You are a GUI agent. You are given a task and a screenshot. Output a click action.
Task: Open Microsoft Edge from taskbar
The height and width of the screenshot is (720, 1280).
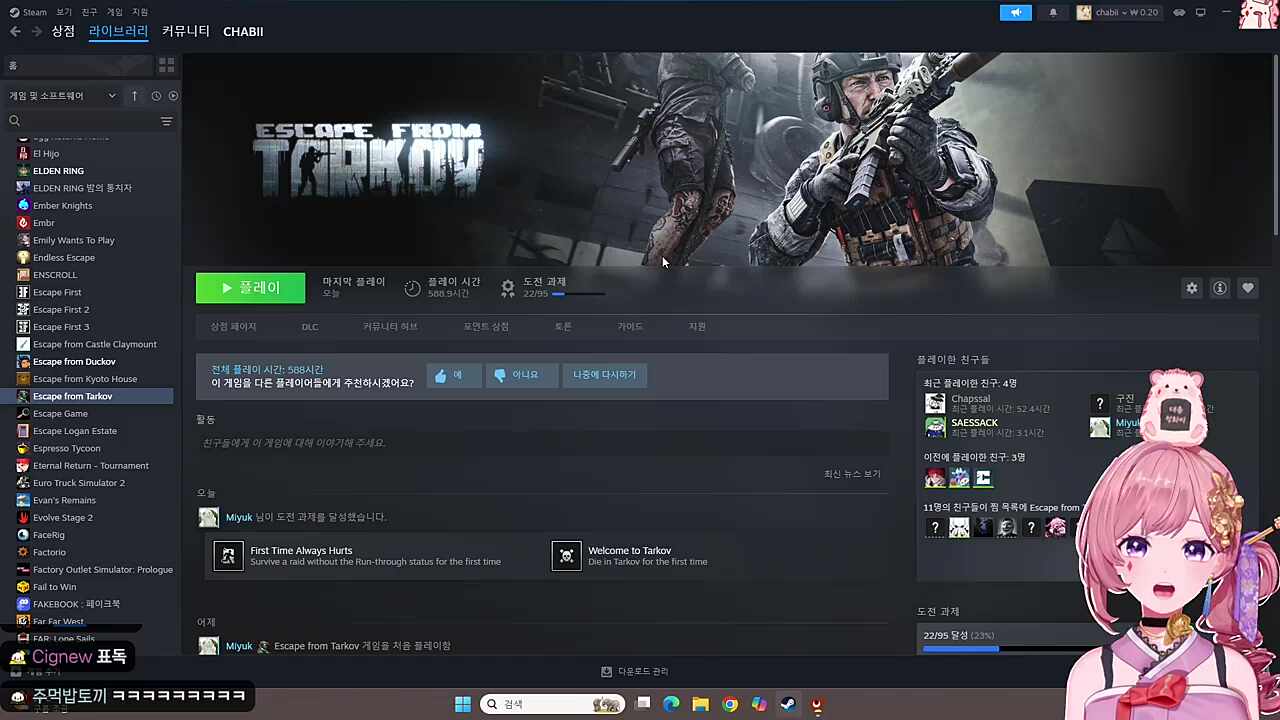pyautogui.click(x=671, y=704)
